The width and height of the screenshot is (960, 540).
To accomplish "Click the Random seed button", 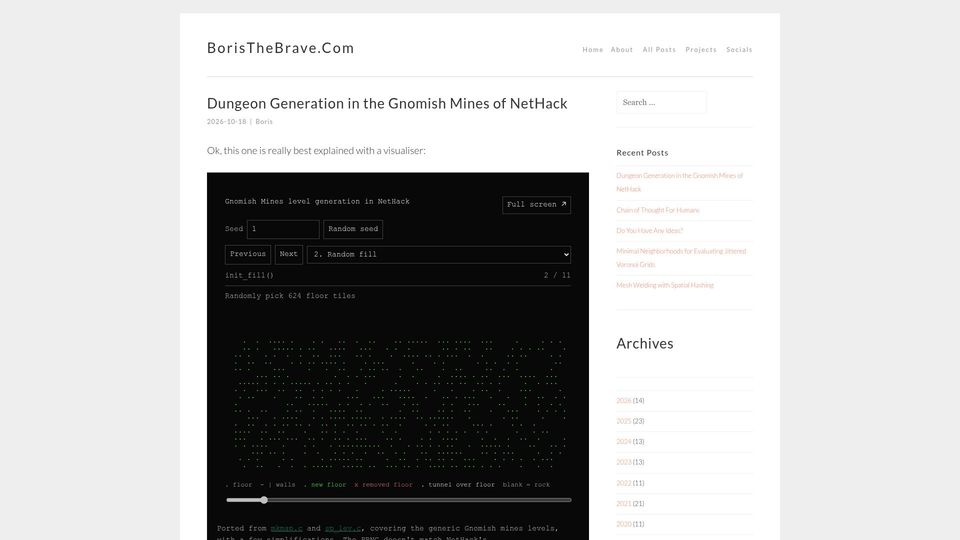I will (x=353, y=229).
